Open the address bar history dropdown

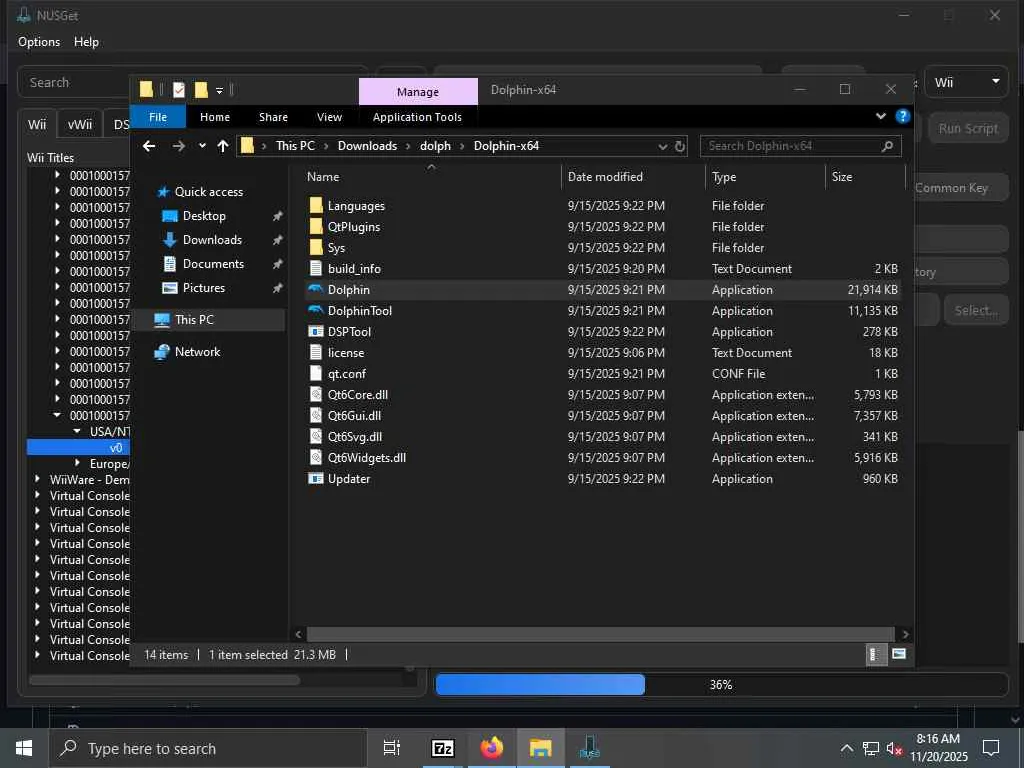click(x=662, y=146)
